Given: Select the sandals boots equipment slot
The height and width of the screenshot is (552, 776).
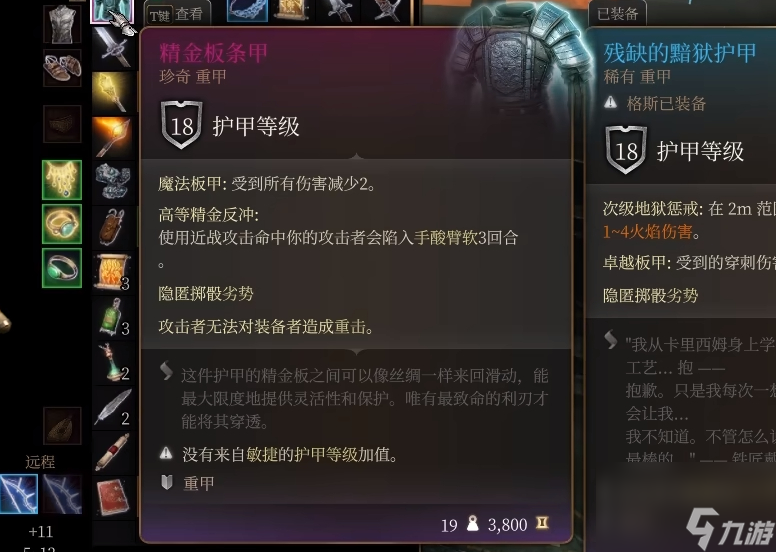Looking at the screenshot, I should tap(62, 68).
